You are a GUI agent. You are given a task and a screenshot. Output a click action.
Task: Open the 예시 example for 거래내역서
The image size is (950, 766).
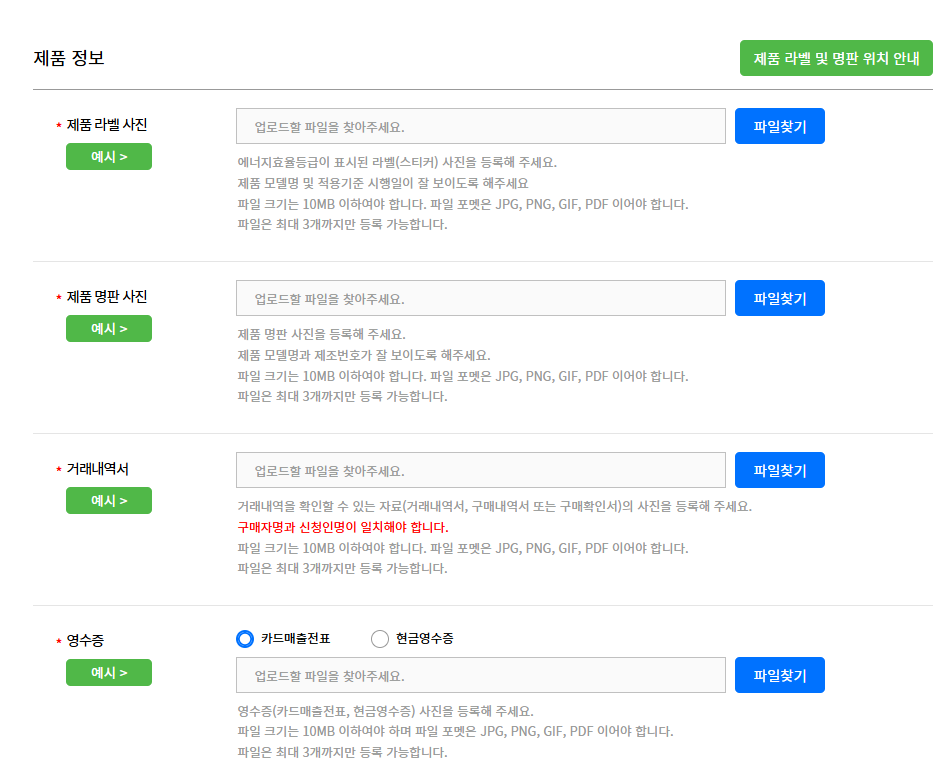tap(109, 501)
